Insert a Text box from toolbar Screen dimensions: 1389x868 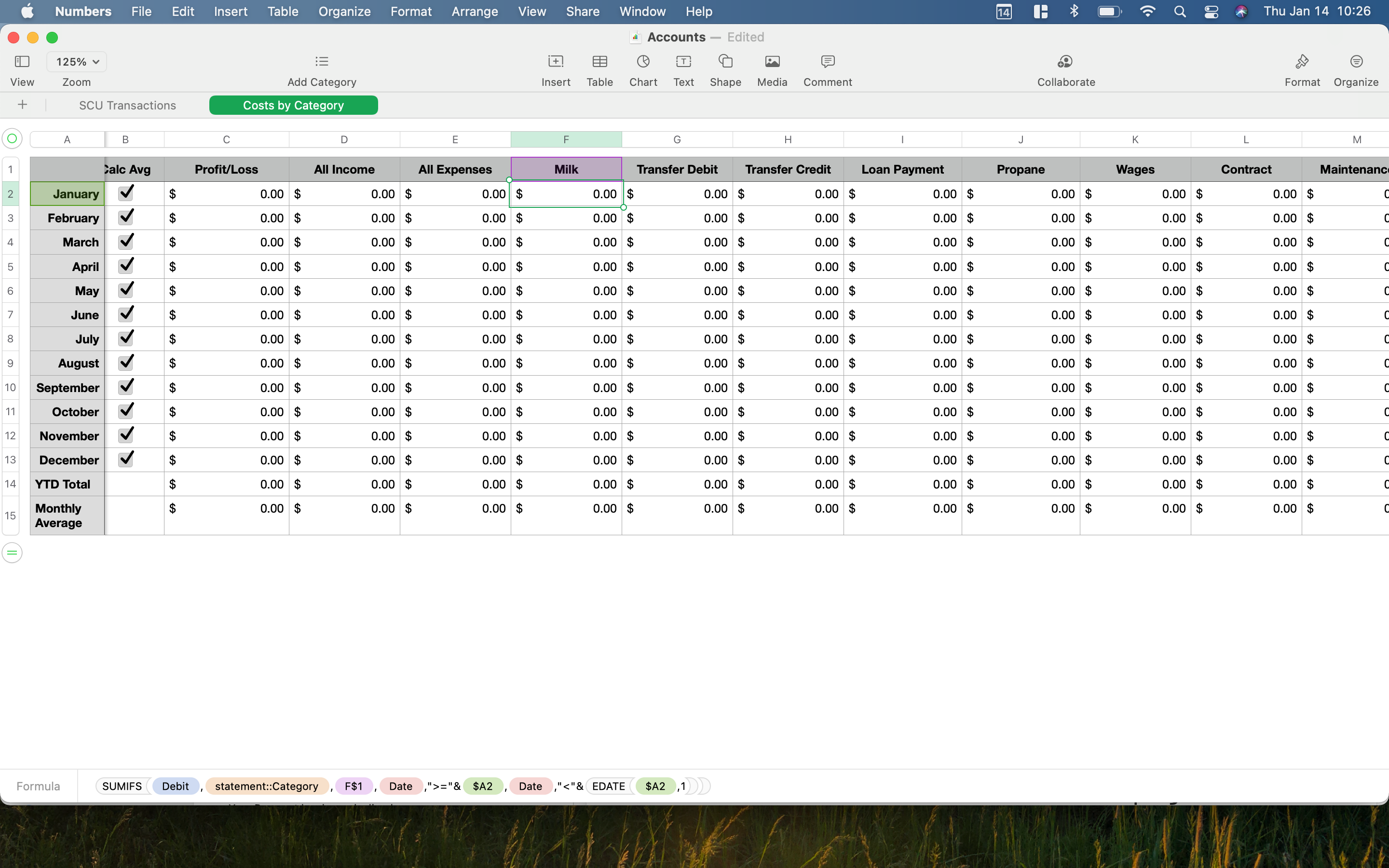tap(683, 62)
